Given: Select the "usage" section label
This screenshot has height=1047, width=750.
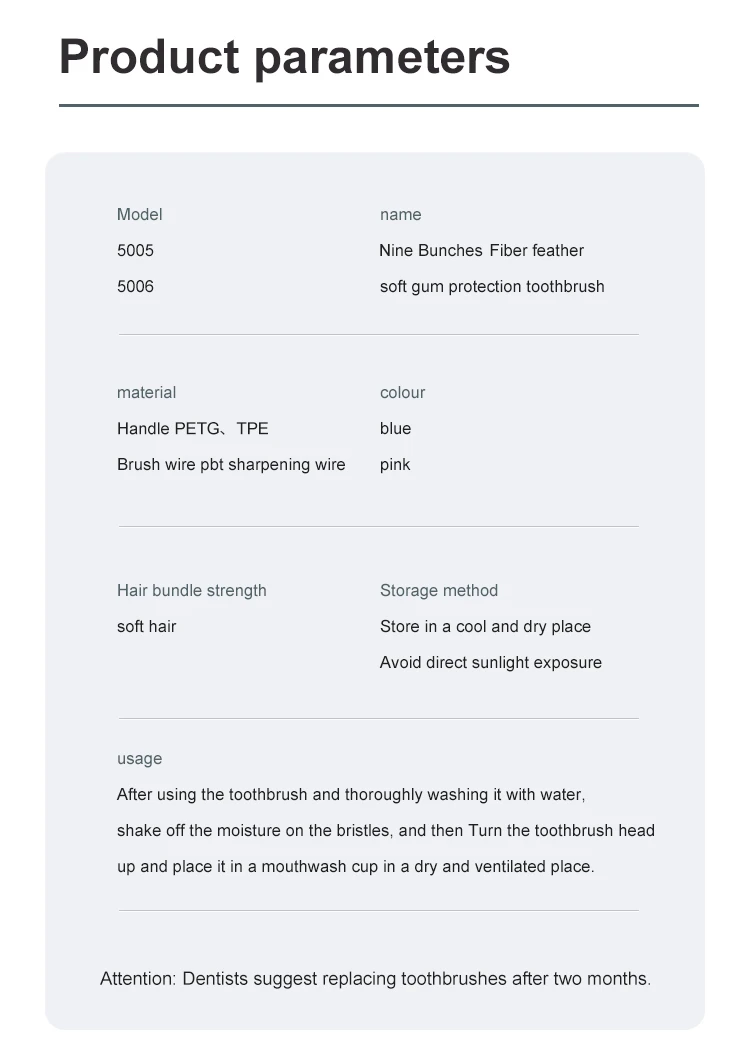Looking at the screenshot, I should click(139, 758).
